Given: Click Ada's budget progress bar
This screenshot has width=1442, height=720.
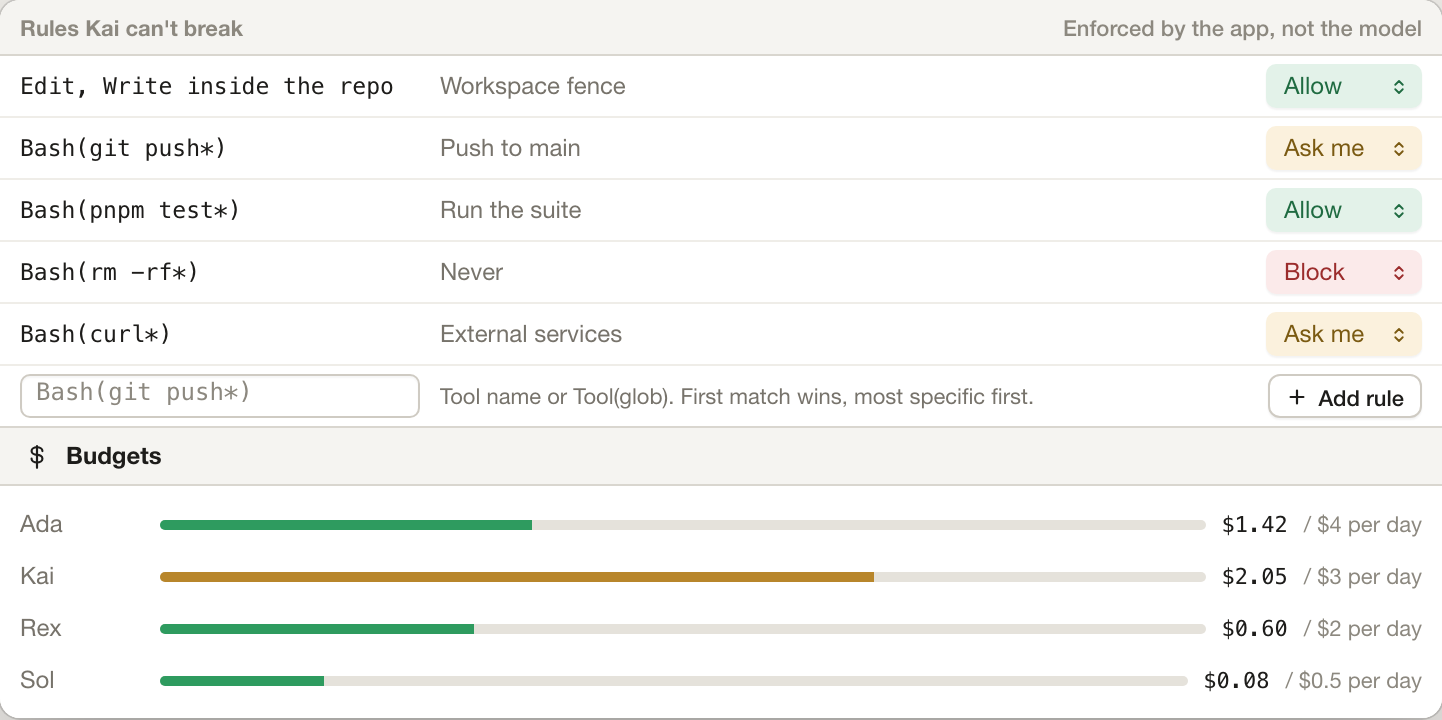Looking at the screenshot, I should click(682, 525).
